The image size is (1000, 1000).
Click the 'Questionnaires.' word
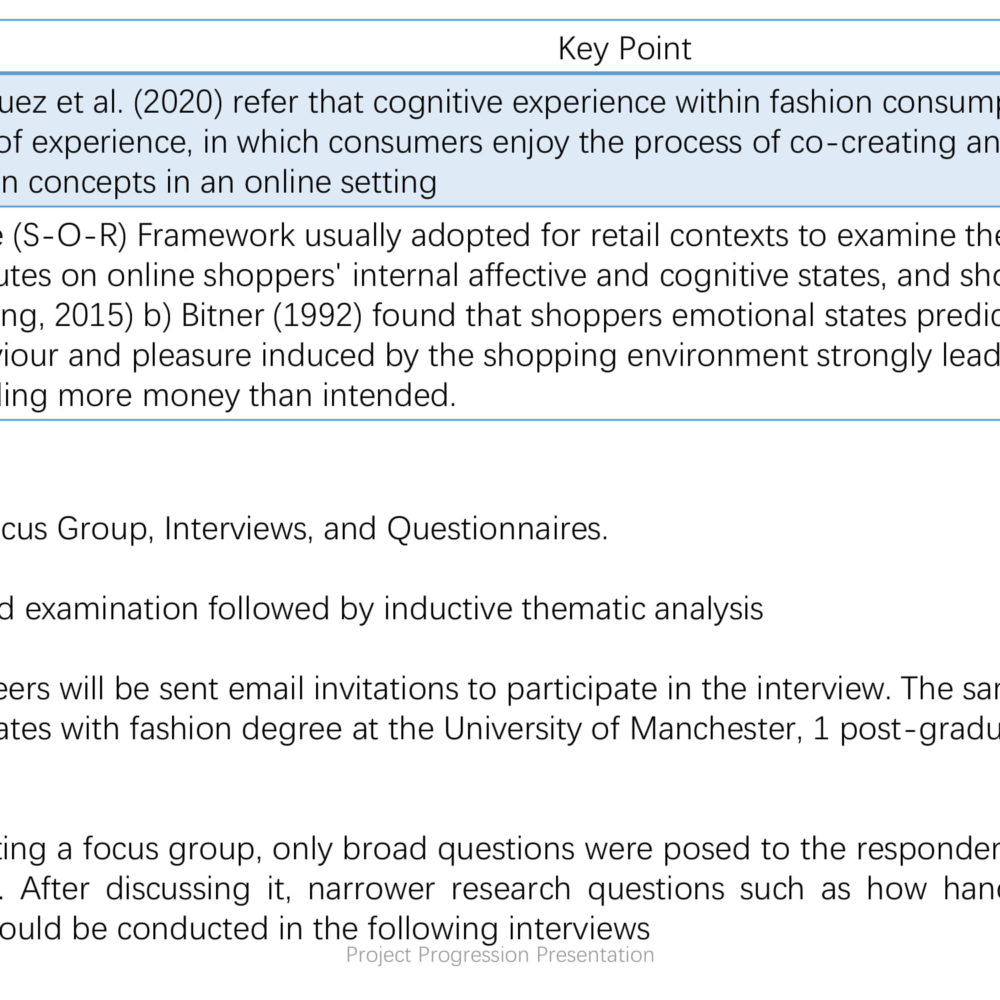pyautogui.click(x=497, y=529)
